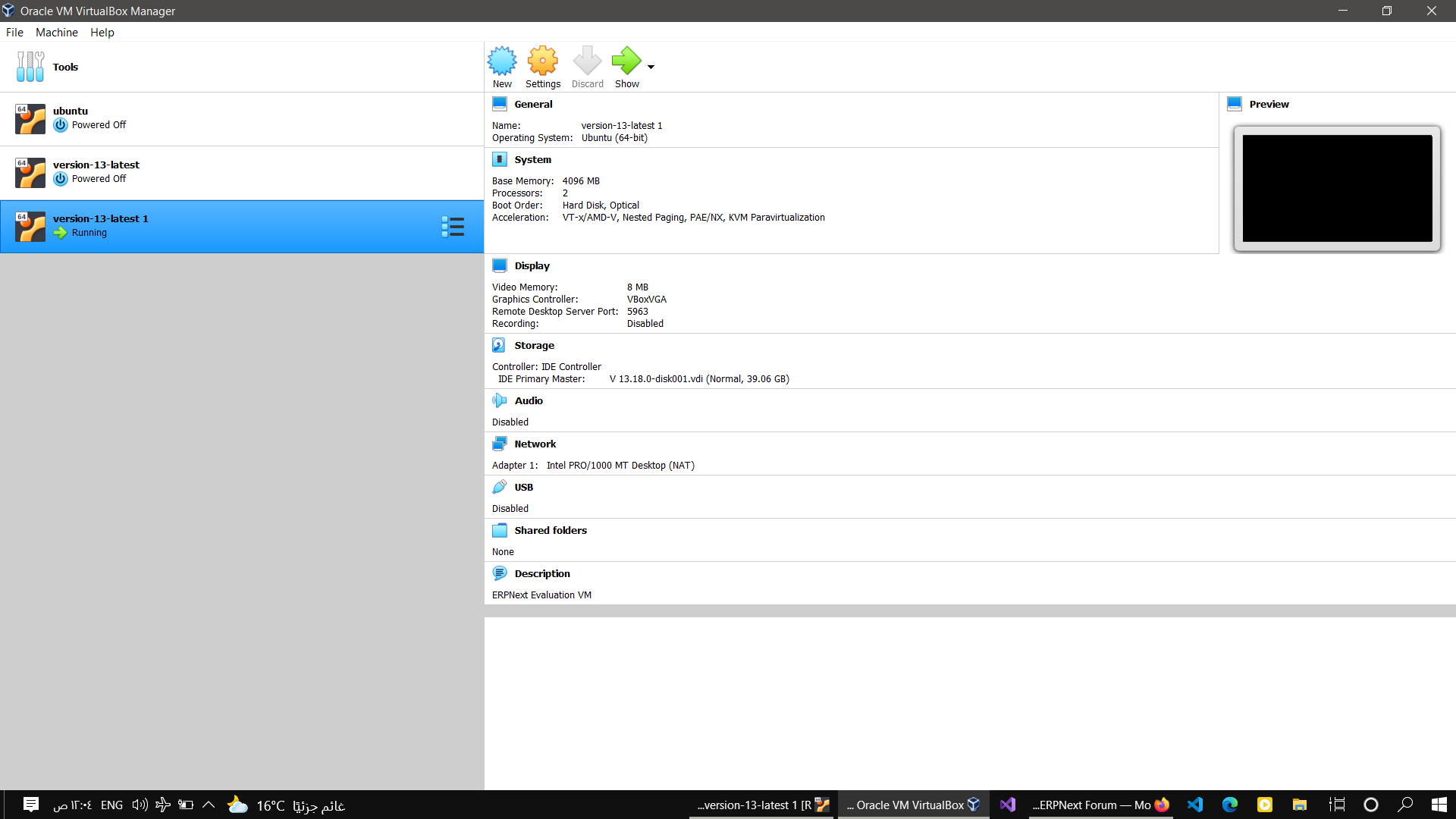The image size is (1456, 819).
Task: Open Visual Studio Code from taskbar
Action: tap(1195, 805)
